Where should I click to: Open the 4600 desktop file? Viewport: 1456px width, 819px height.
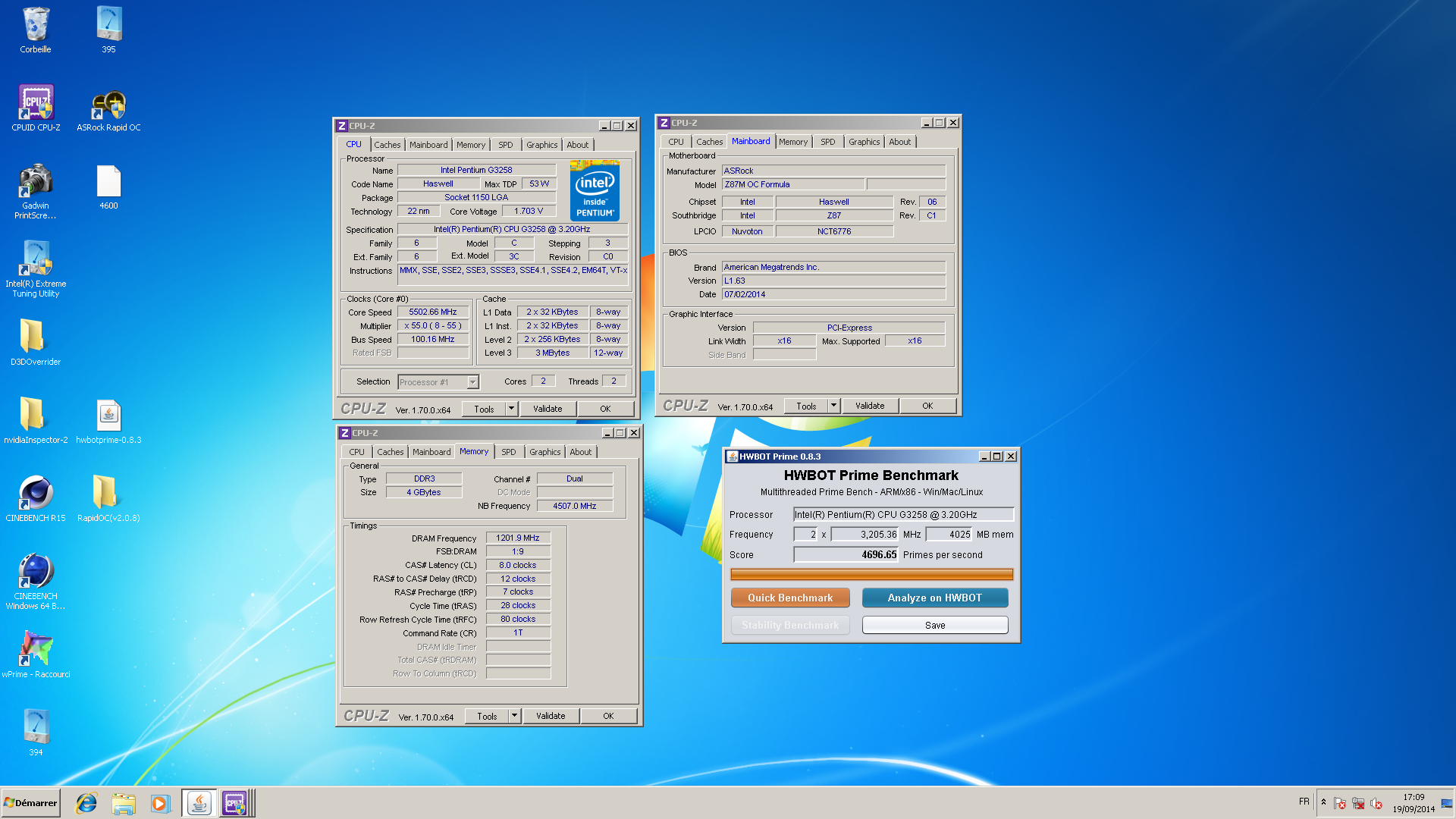click(108, 187)
